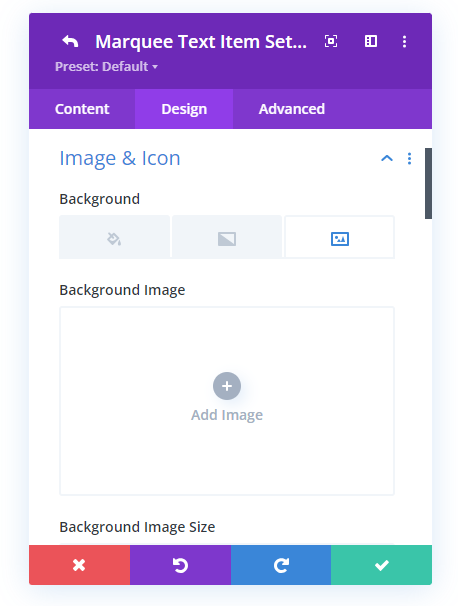This screenshot has width=458, height=606.
Task: Select background image tab
Action: click(x=340, y=237)
